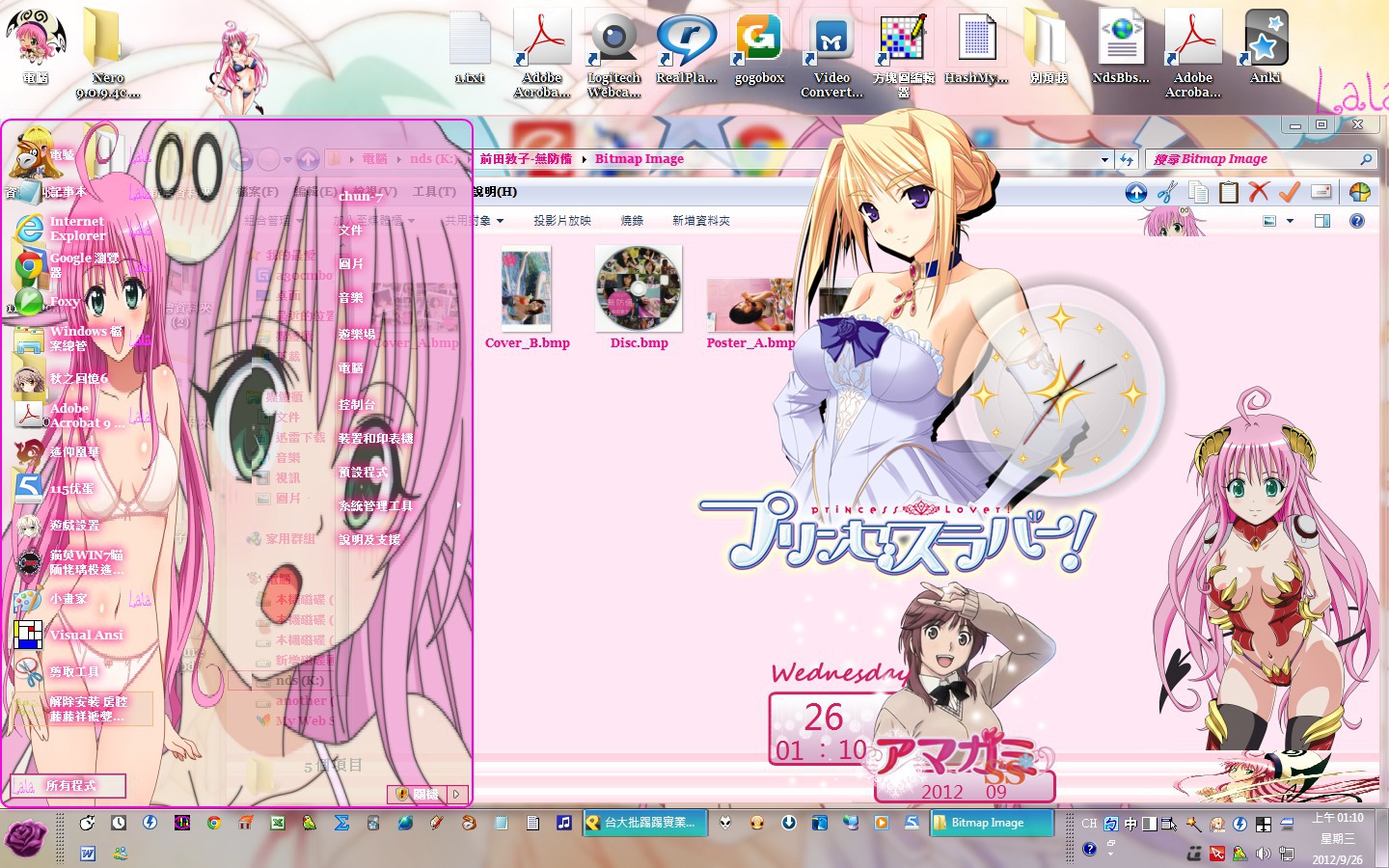Open the Video Converter desktop shortcut
The height and width of the screenshot is (868, 1389).
pos(831,55)
